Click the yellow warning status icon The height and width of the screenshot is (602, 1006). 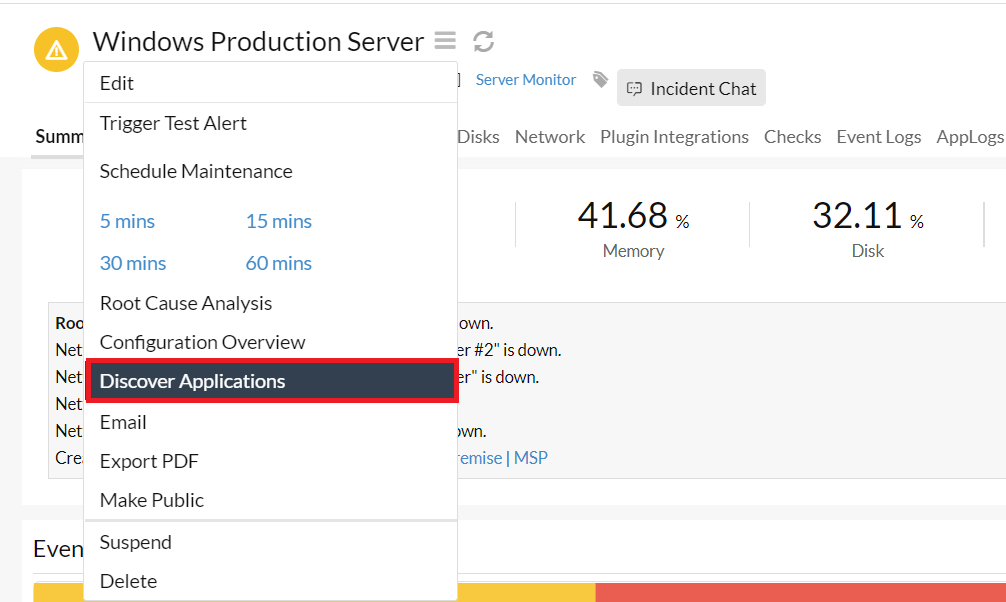[56, 50]
